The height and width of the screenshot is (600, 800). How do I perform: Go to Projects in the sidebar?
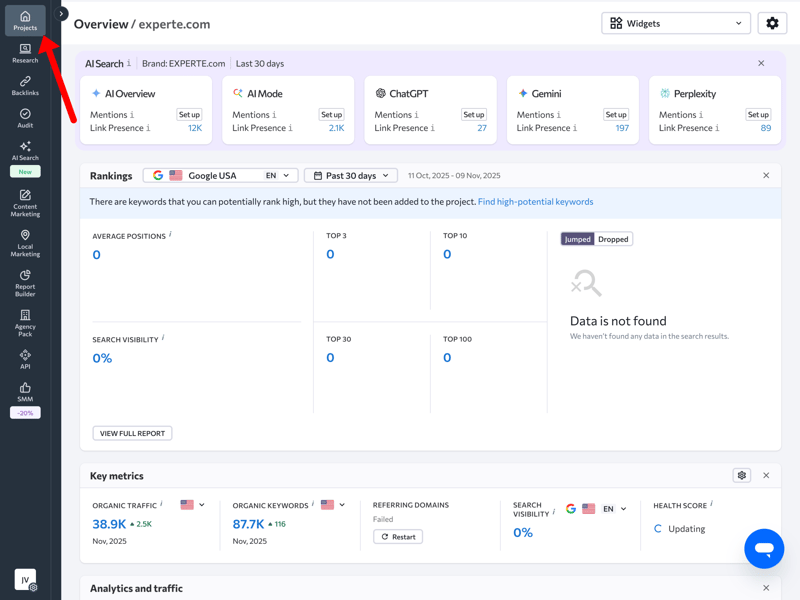25,20
